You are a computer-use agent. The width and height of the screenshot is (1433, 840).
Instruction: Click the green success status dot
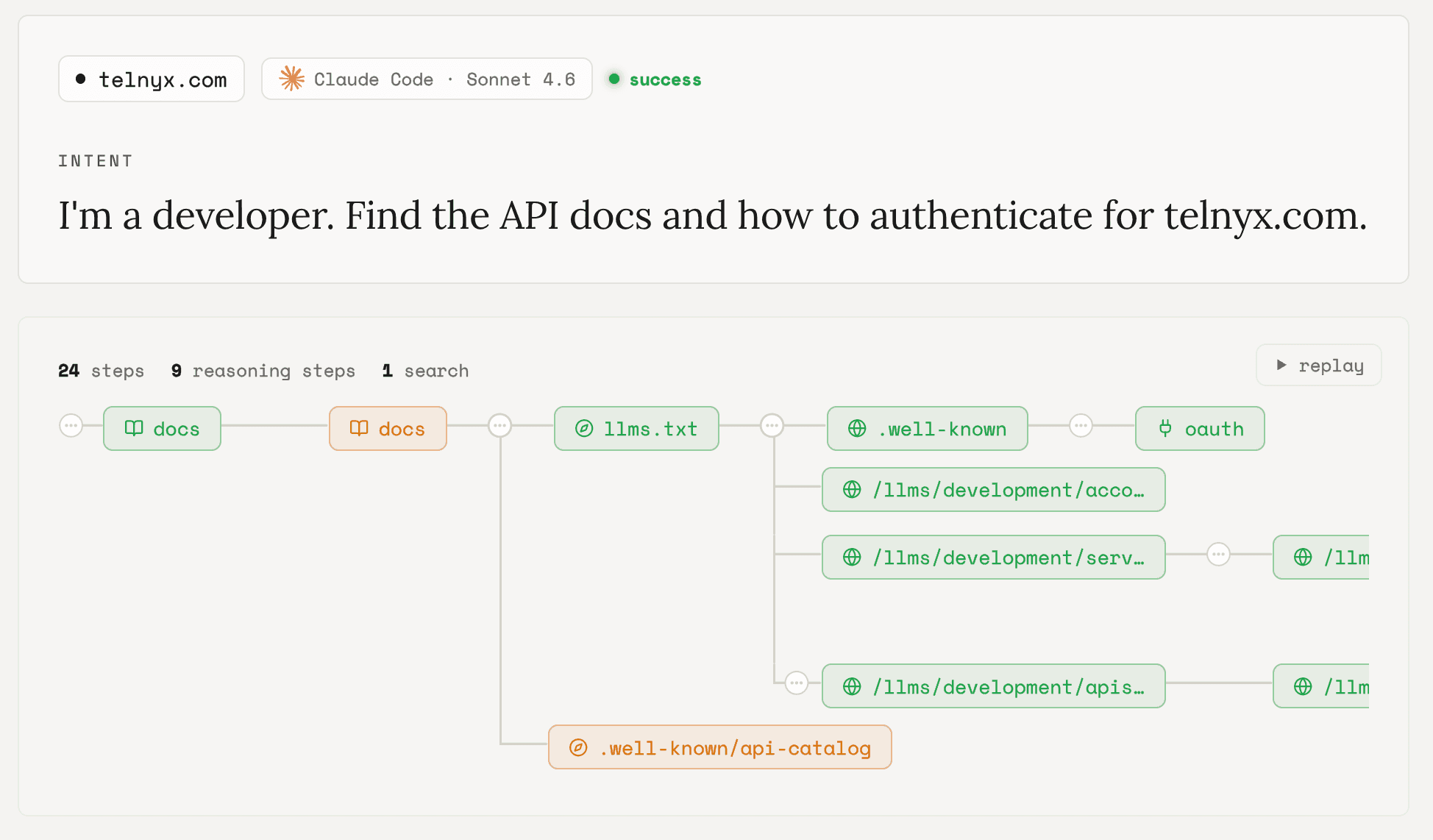[x=614, y=79]
